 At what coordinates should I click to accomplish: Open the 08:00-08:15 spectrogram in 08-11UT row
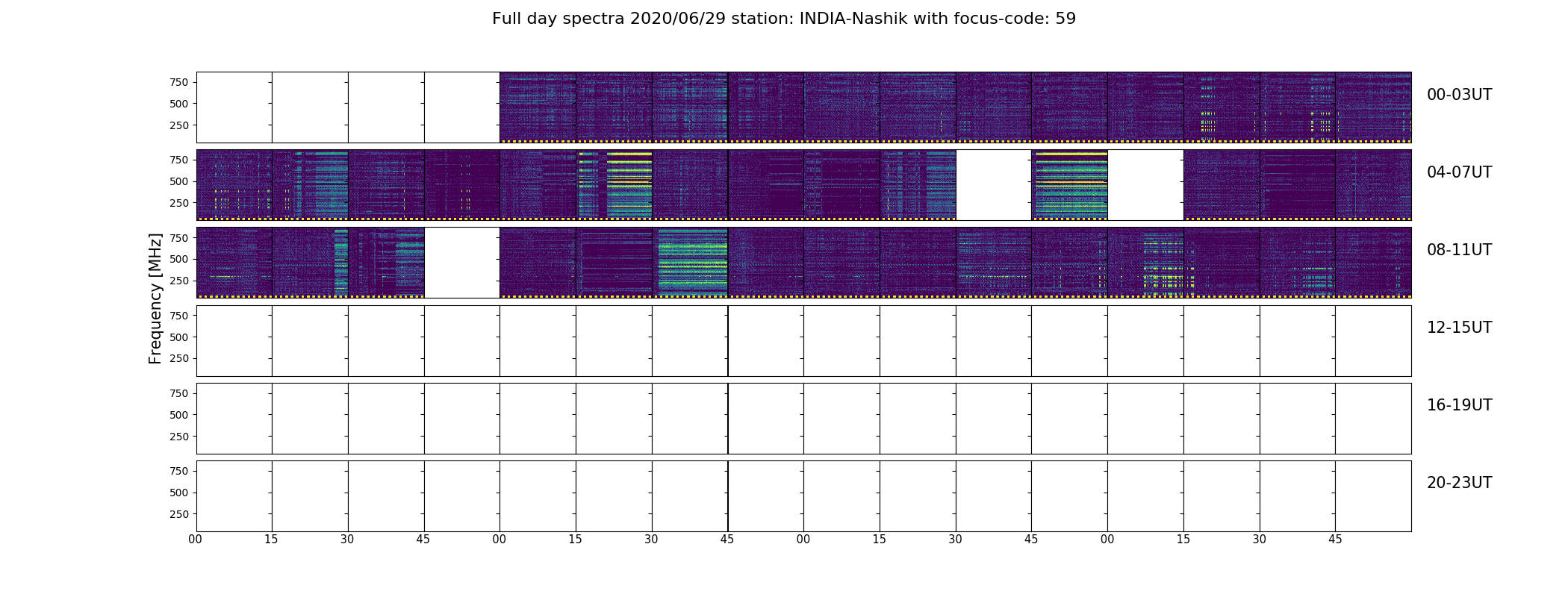[234, 262]
